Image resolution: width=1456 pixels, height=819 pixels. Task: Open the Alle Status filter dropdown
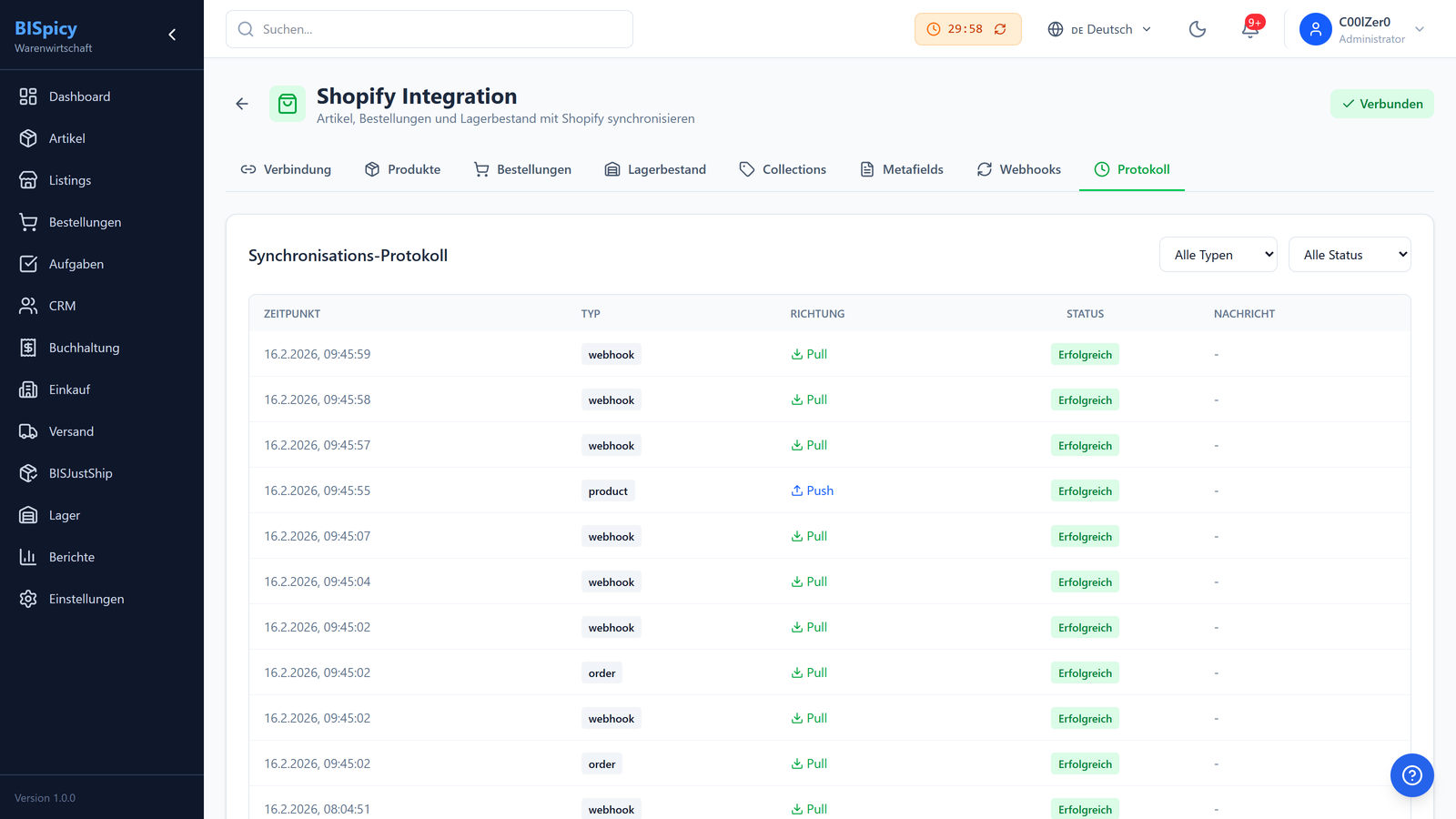[1350, 255]
